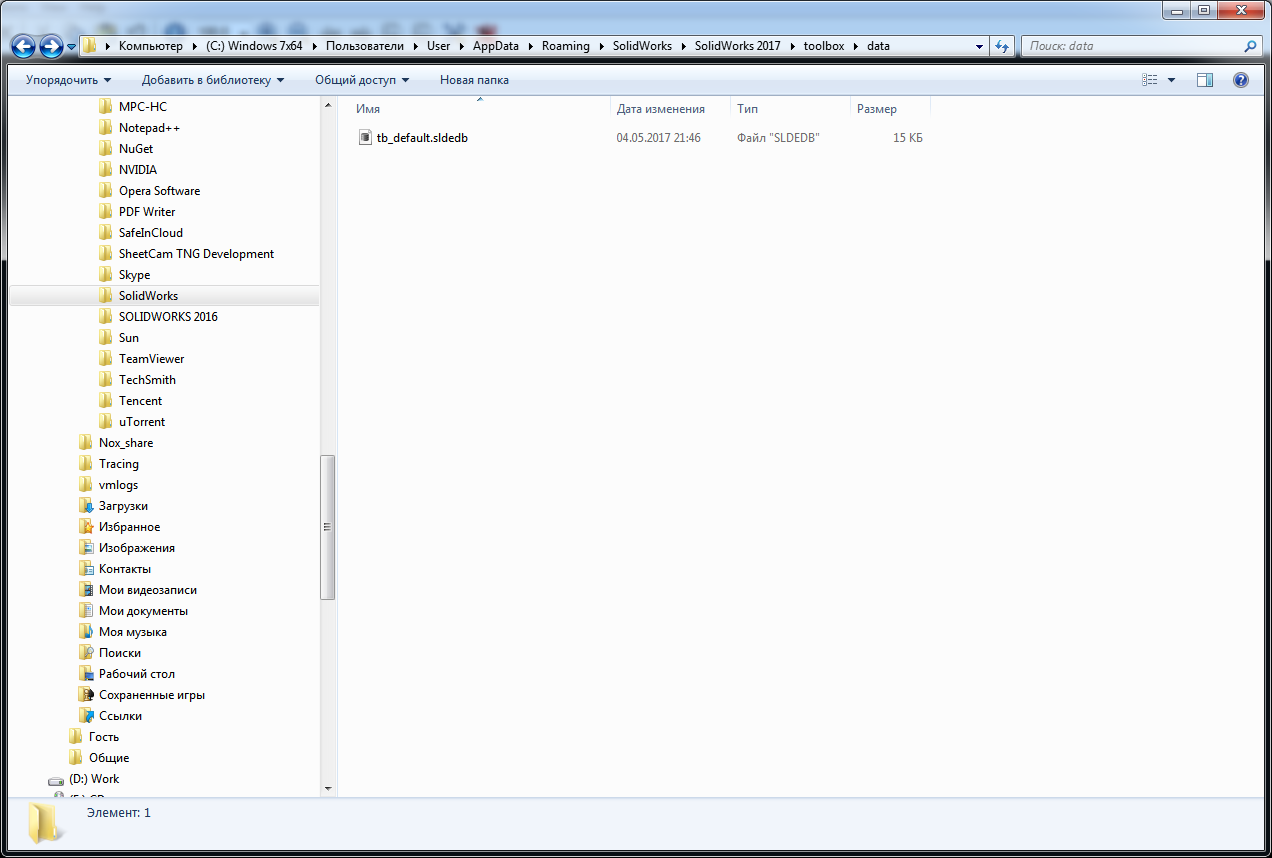Image resolution: width=1272 pixels, height=858 pixels.
Task: Click the vertical scrollbar in the folder tree
Action: 328,525
